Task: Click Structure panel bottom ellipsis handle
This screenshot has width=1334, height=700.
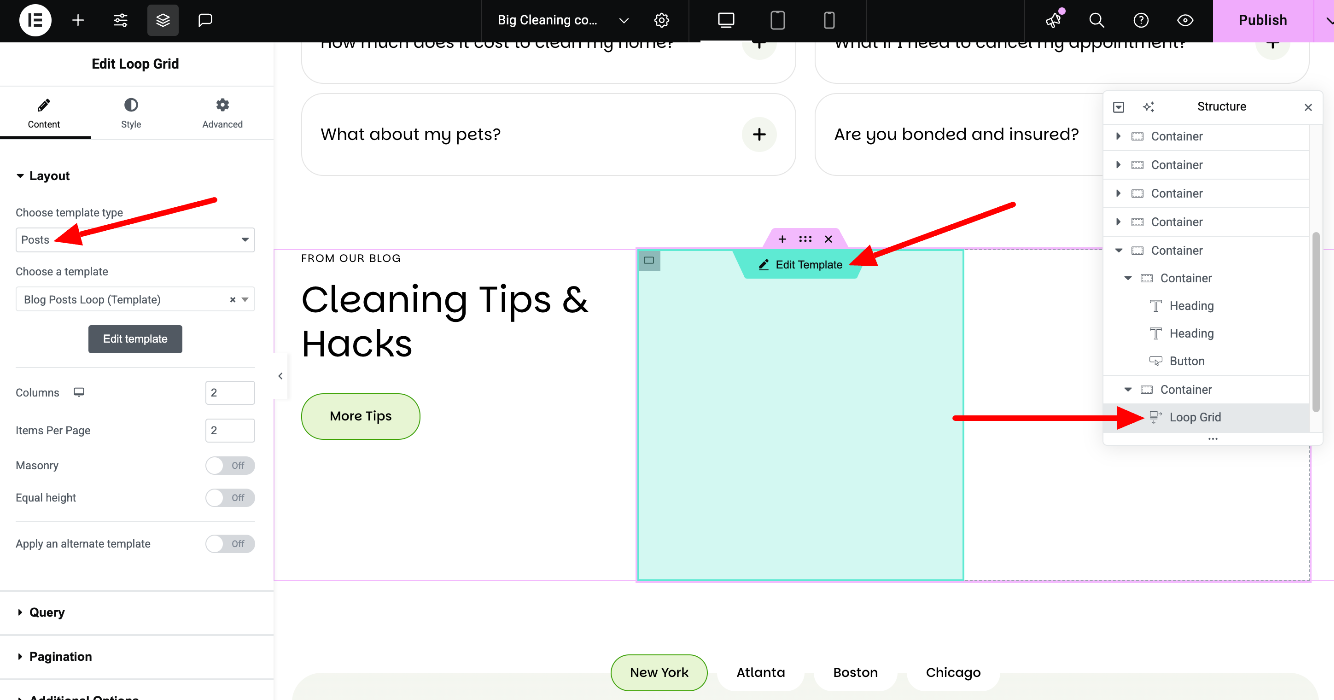Action: pyautogui.click(x=1213, y=439)
